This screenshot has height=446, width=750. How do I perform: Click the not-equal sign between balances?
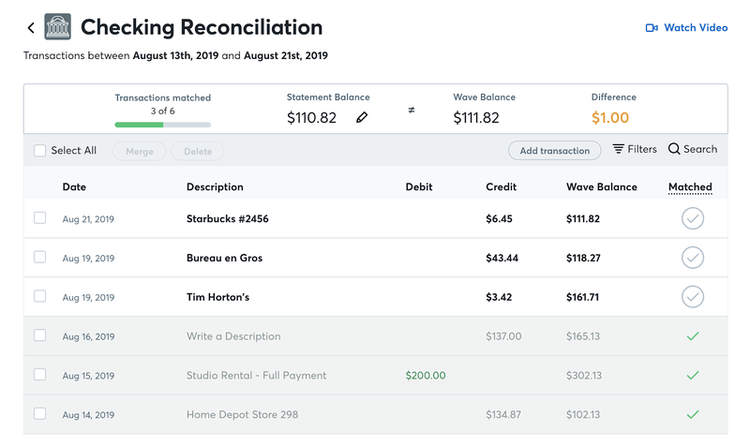coord(411,110)
